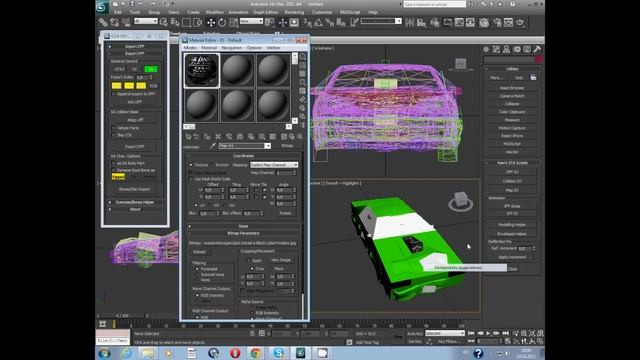
Task: Open the Hierarchy command panel tab
Action: (x=507, y=49)
